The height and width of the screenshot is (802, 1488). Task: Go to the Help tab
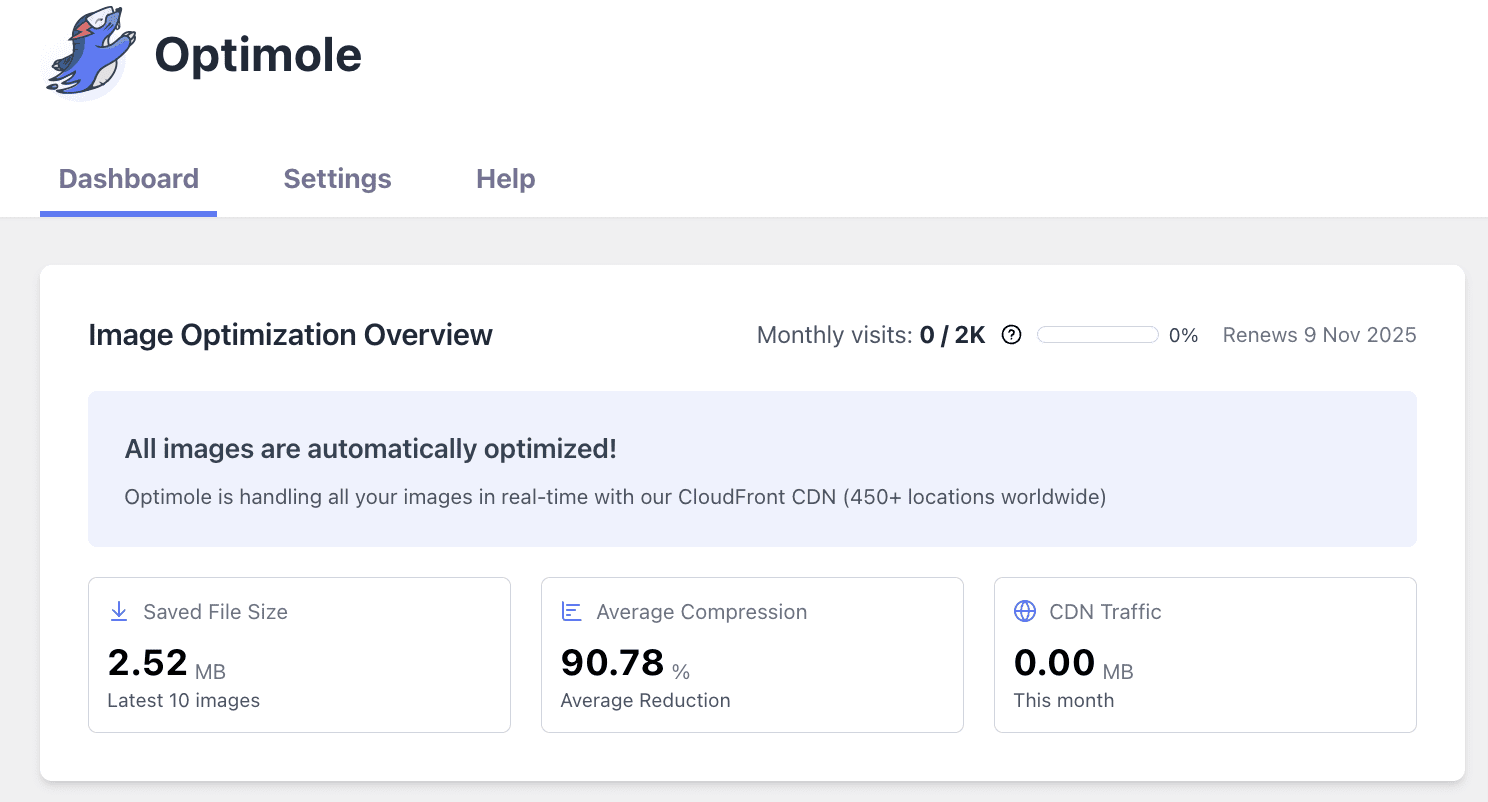pyautogui.click(x=505, y=179)
